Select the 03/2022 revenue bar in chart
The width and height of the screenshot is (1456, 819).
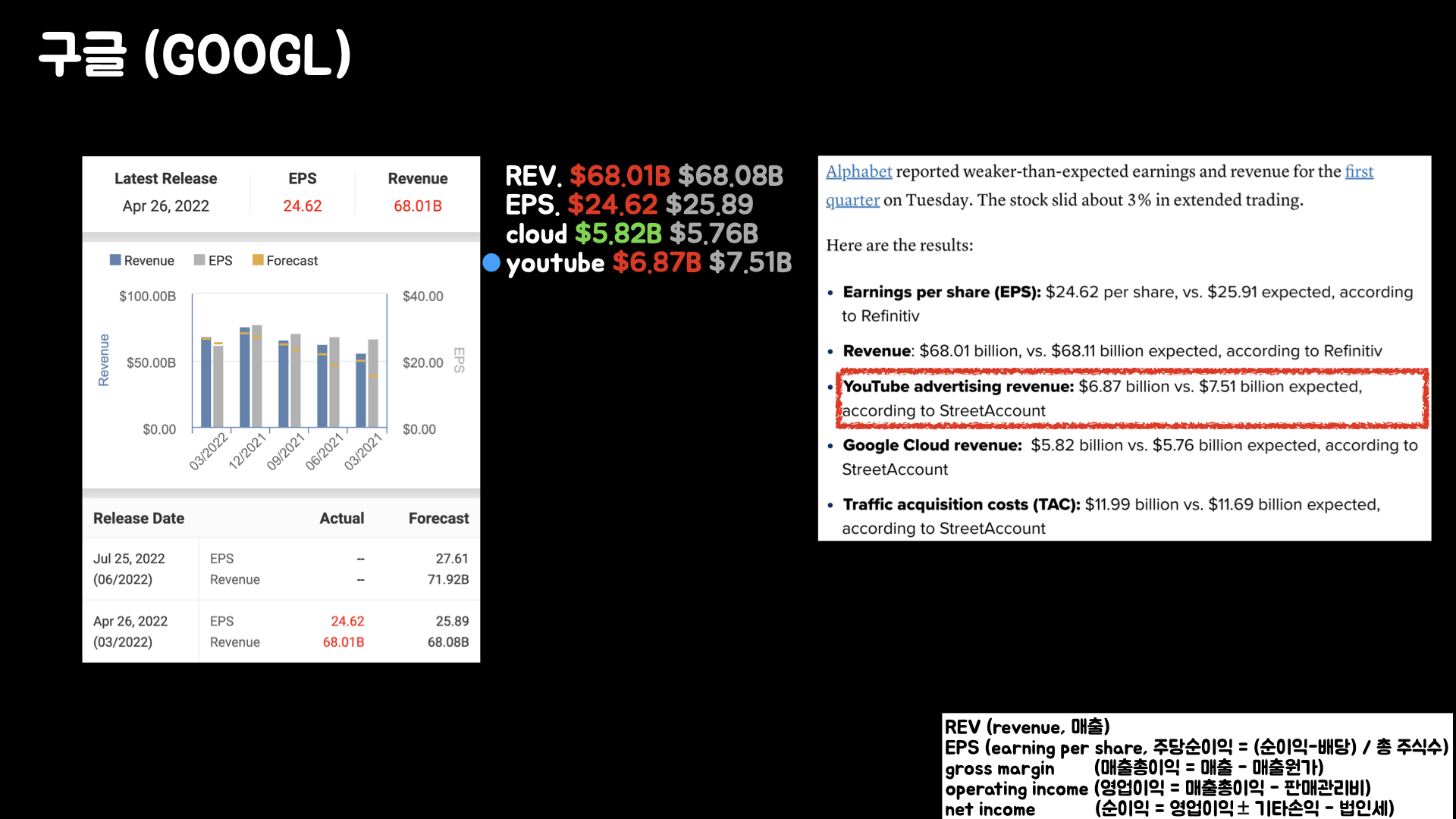point(206,383)
